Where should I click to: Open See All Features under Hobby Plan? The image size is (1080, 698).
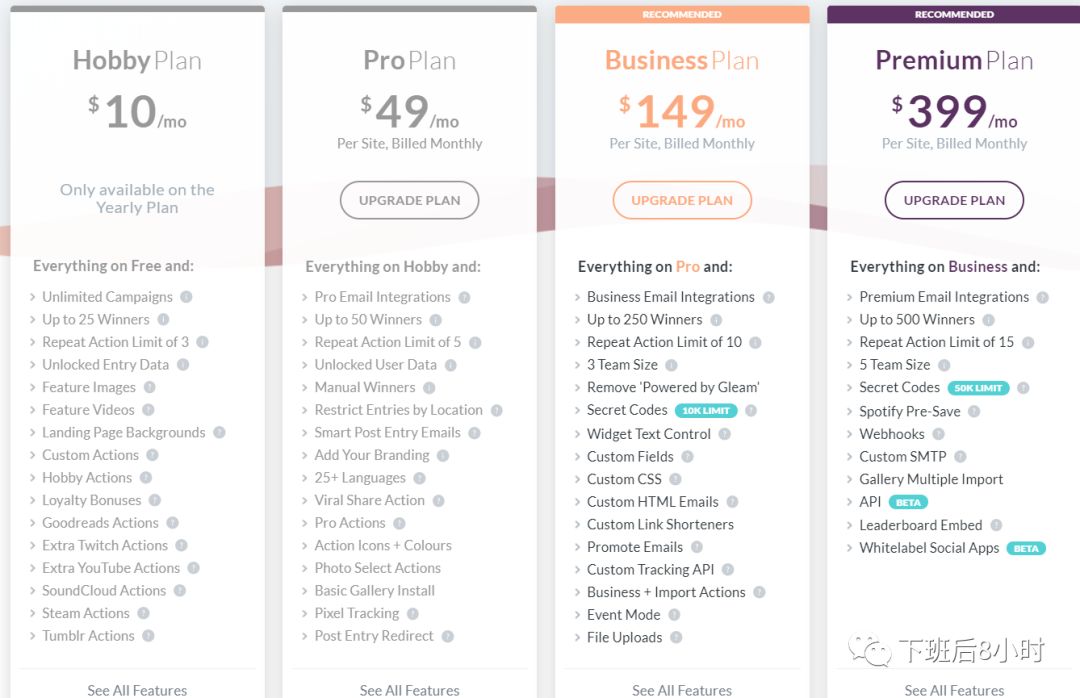(137, 690)
